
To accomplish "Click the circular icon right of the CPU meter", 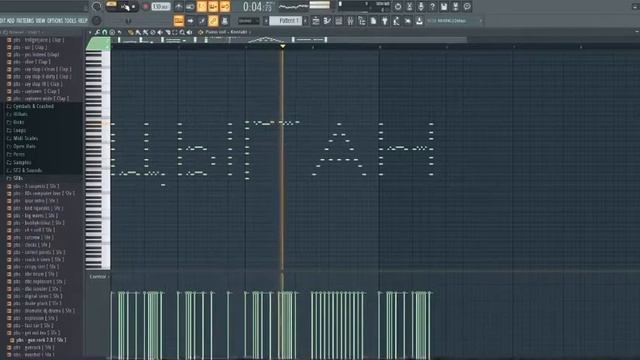I will click(x=398, y=7).
